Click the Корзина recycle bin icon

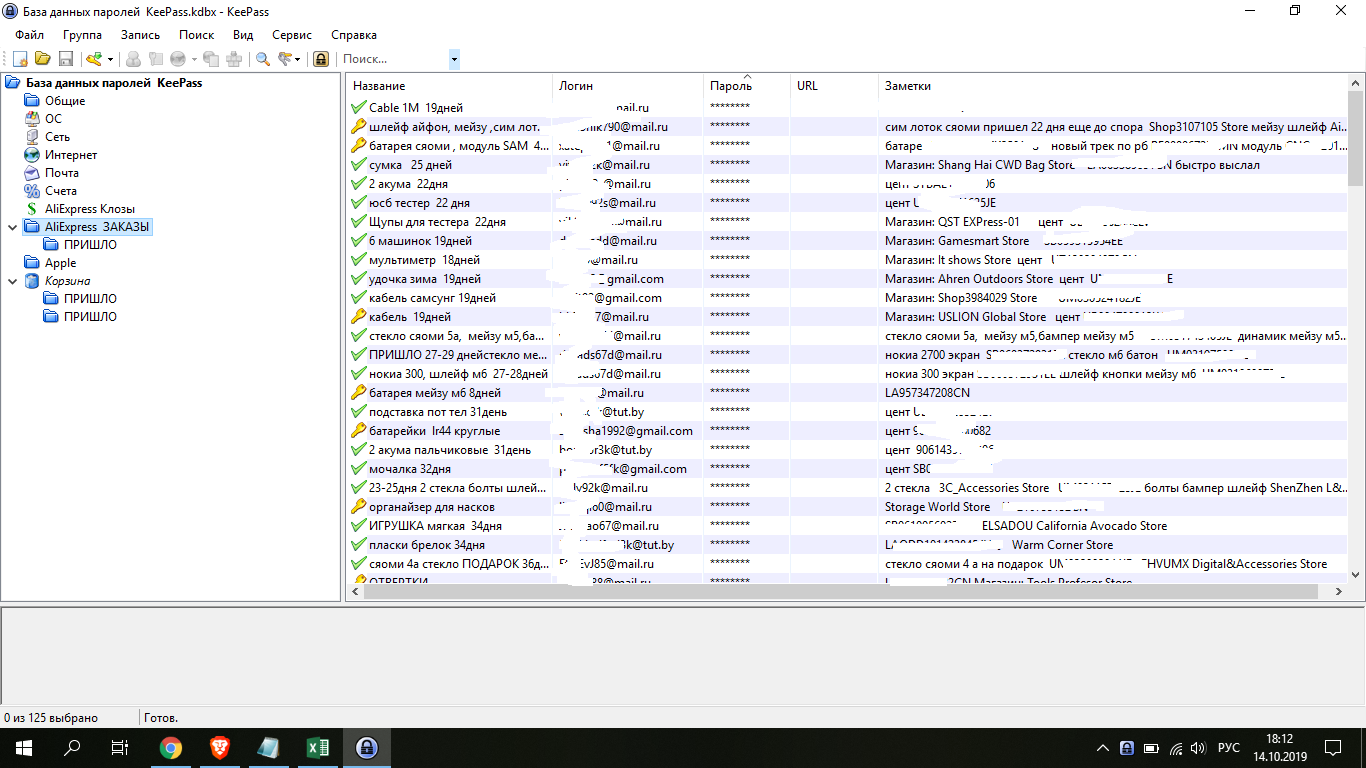(32, 281)
